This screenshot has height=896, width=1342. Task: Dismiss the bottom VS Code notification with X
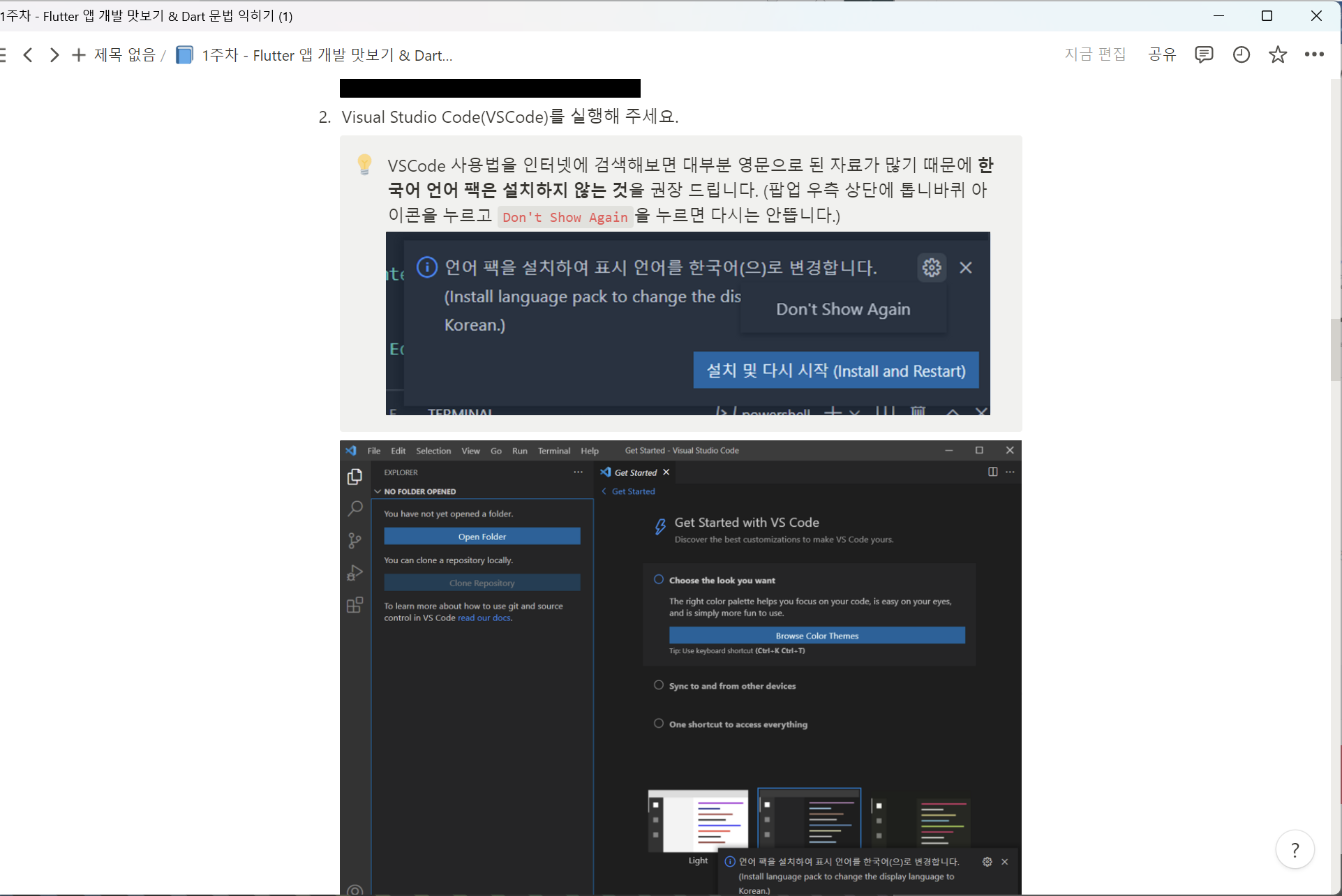pyautogui.click(x=1005, y=862)
